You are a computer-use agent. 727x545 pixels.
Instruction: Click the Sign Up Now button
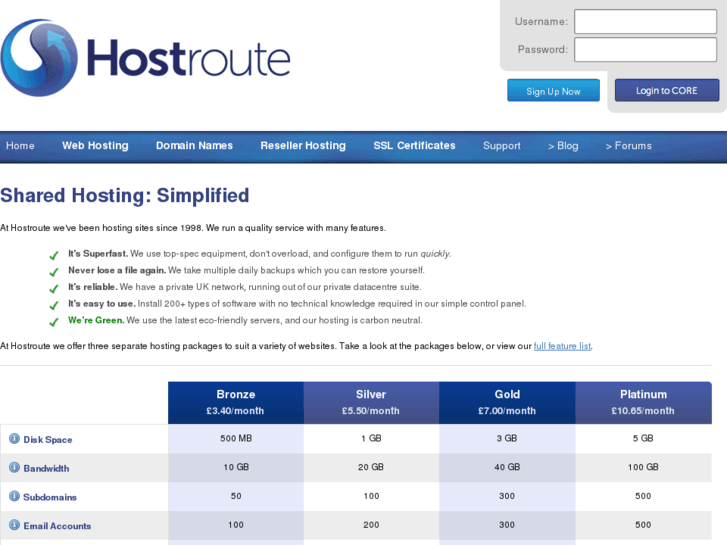(x=553, y=90)
